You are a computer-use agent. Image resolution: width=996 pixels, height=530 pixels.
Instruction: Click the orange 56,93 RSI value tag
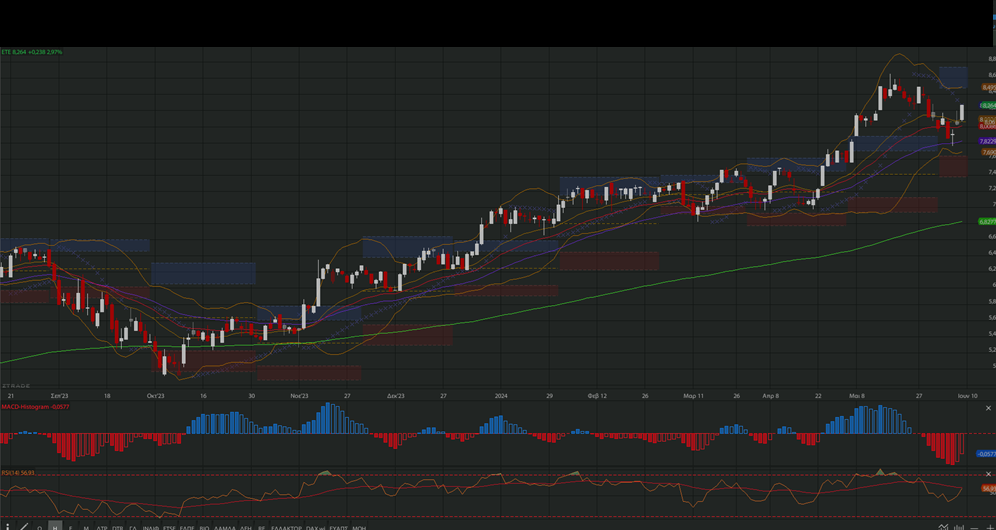988,489
